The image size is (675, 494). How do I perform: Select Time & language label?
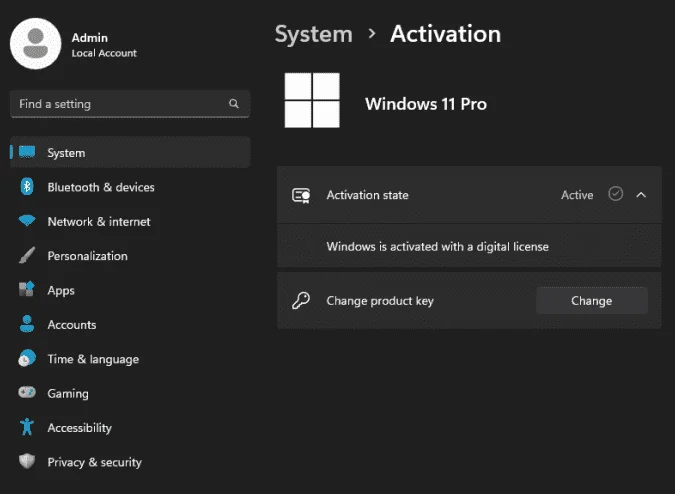[x=93, y=359]
